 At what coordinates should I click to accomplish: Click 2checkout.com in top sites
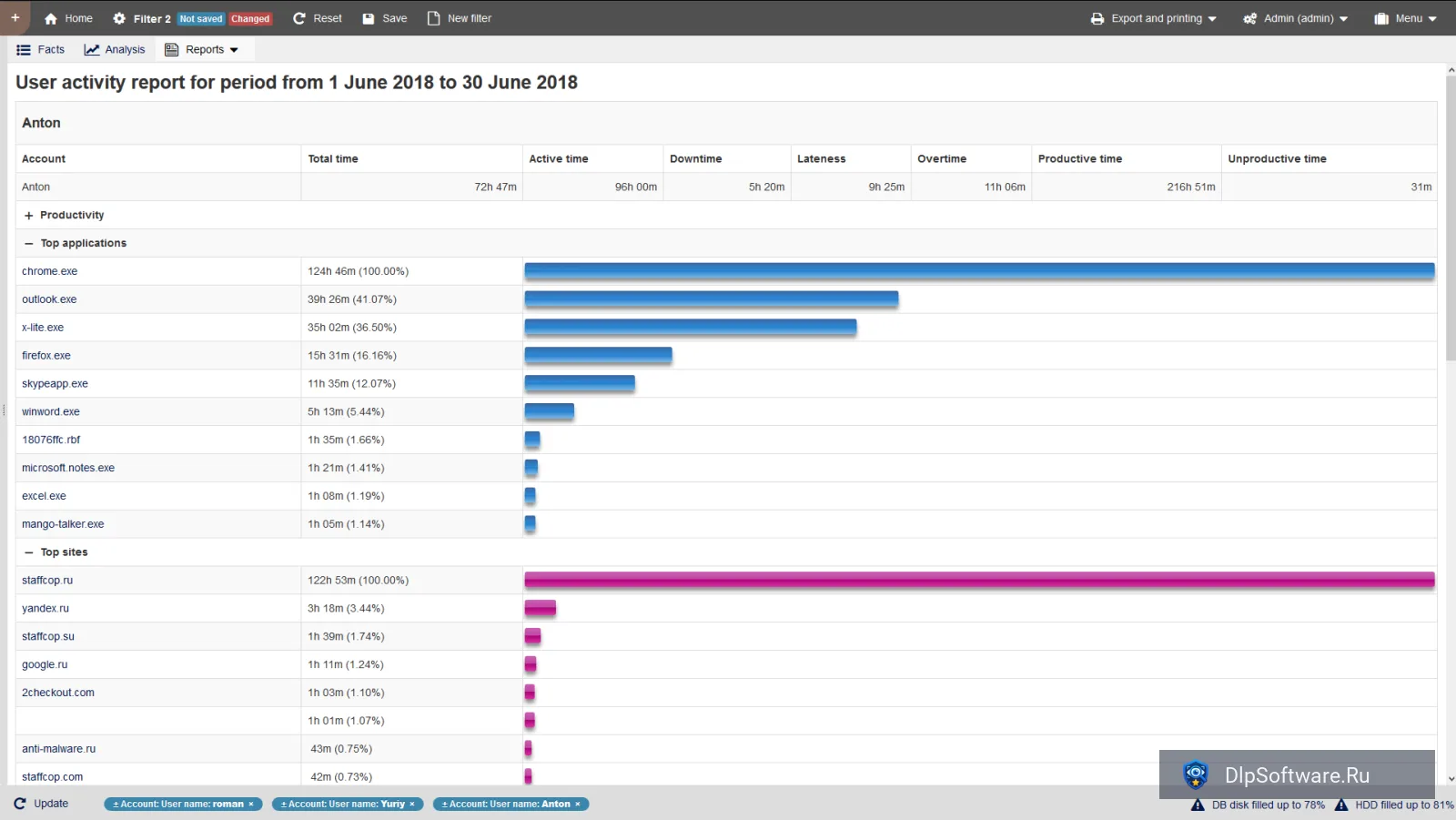58,693
